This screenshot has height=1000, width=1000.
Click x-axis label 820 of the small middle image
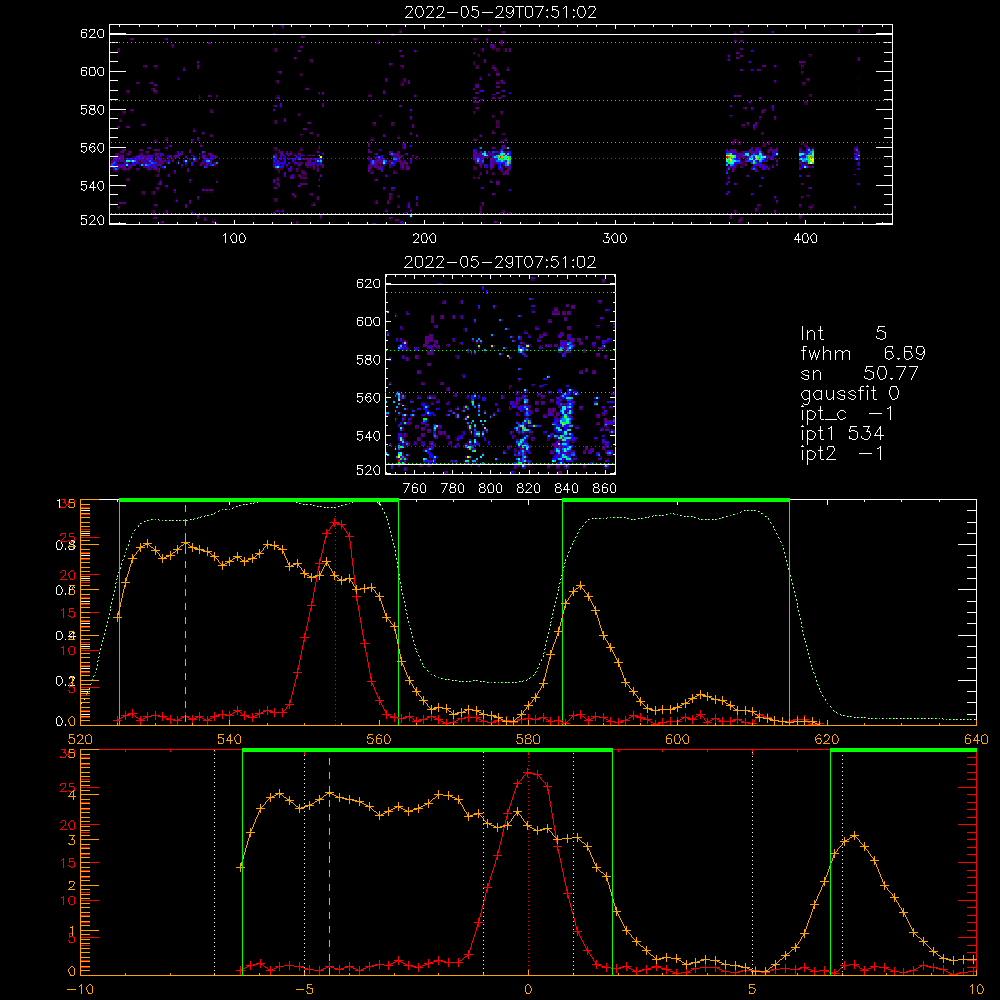[x=529, y=488]
